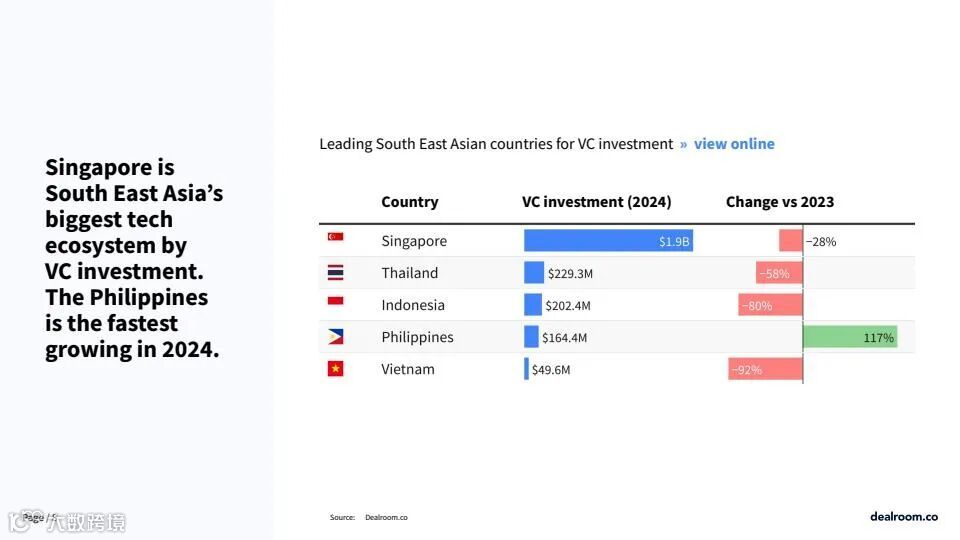Click Thailand's $229.3M value label
The height and width of the screenshot is (540, 960).
pyautogui.click(x=570, y=273)
